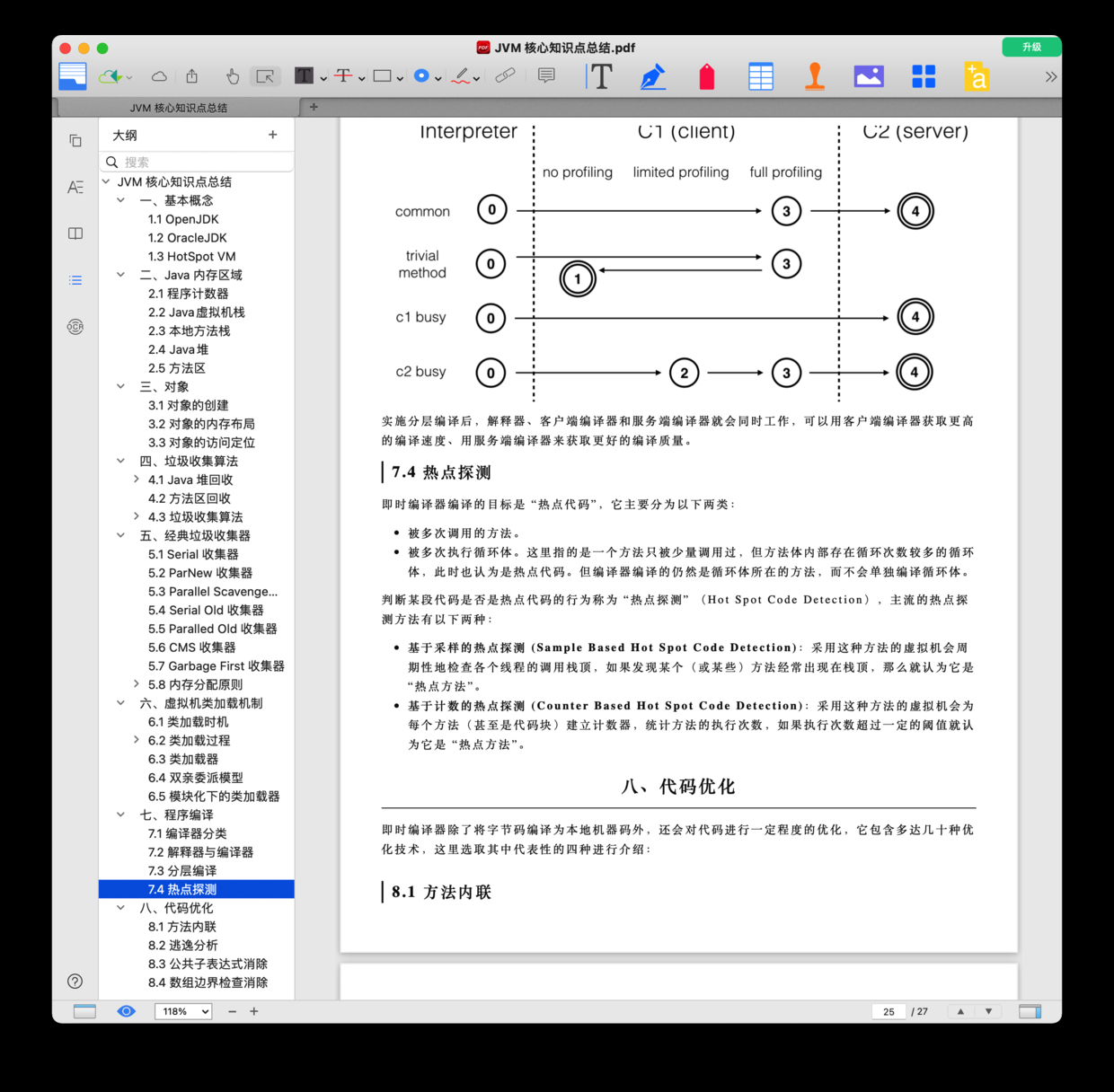
Task: Collapse the 七、程序编译 chapter
Action: [120, 815]
